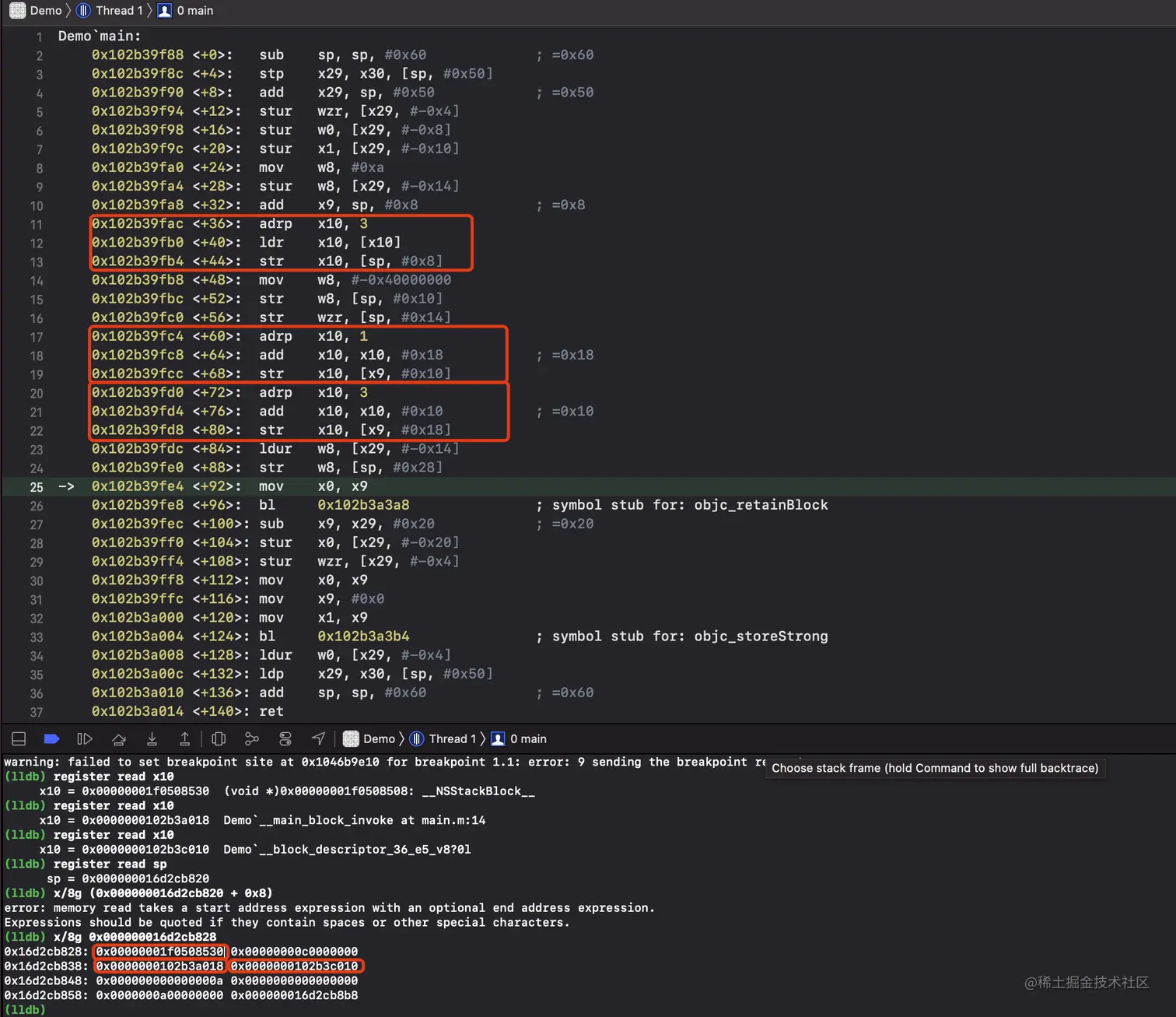
Task: Click value 0x000000016d2cb8b8 in memory dump
Action: click(x=295, y=995)
